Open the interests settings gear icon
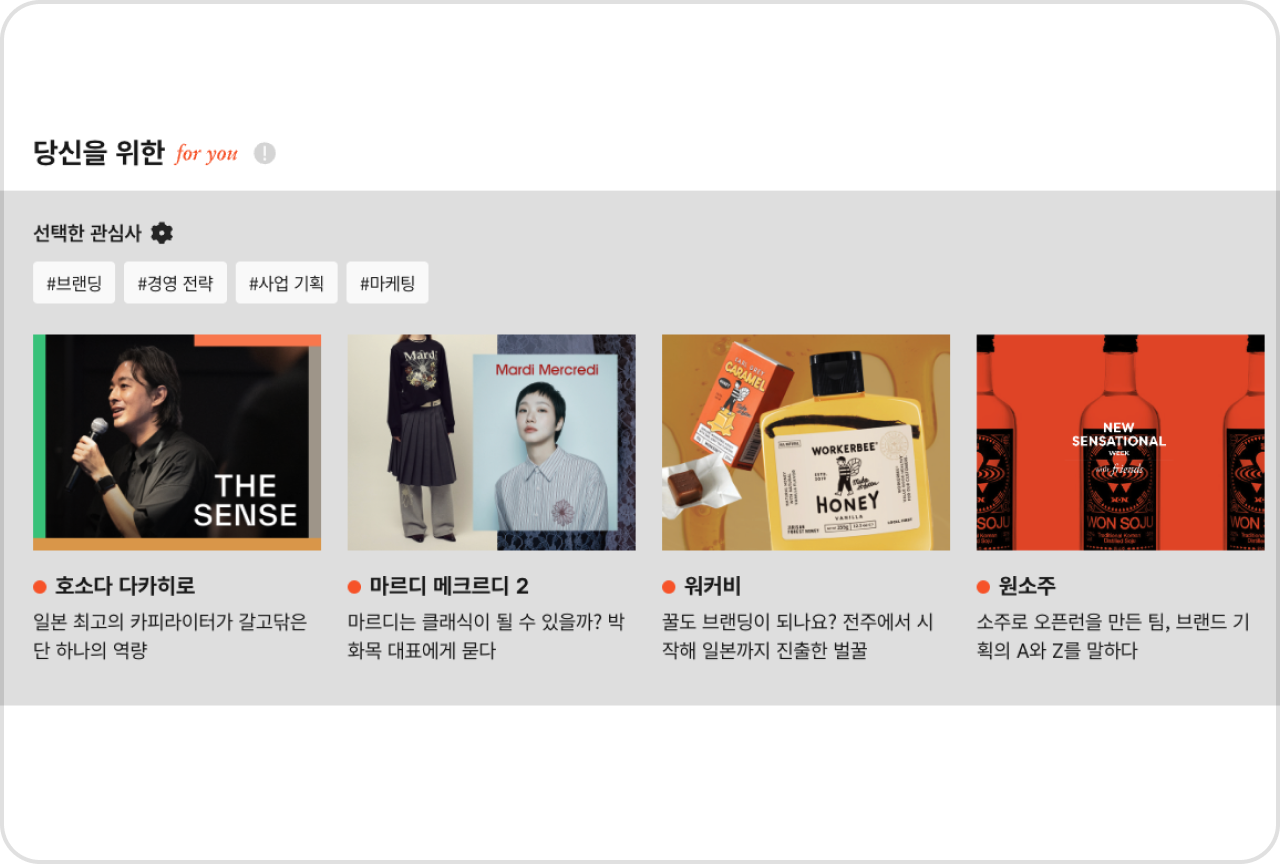The height and width of the screenshot is (864, 1280). [x=162, y=233]
